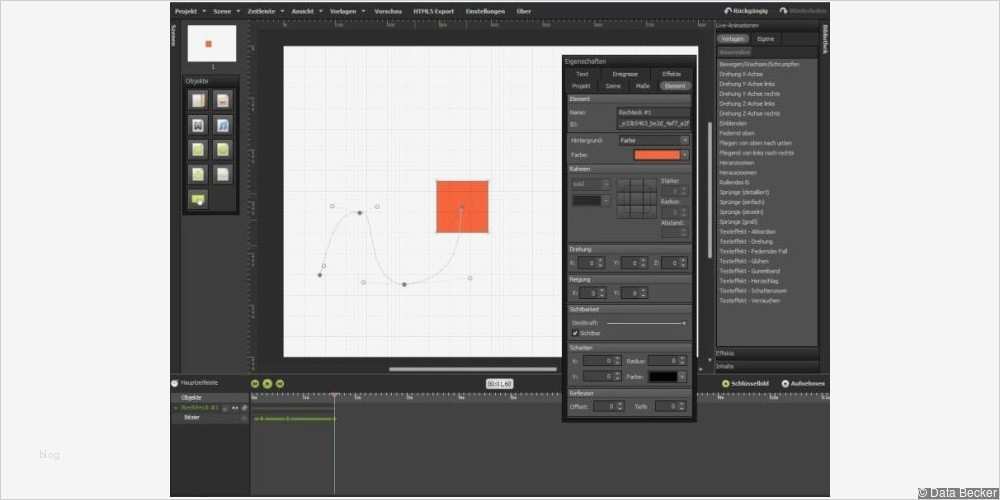The width and height of the screenshot is (1000, 500).
Task: Click the Aufnehmen record button
Action: pyautogui.click(x=803, y=383)
